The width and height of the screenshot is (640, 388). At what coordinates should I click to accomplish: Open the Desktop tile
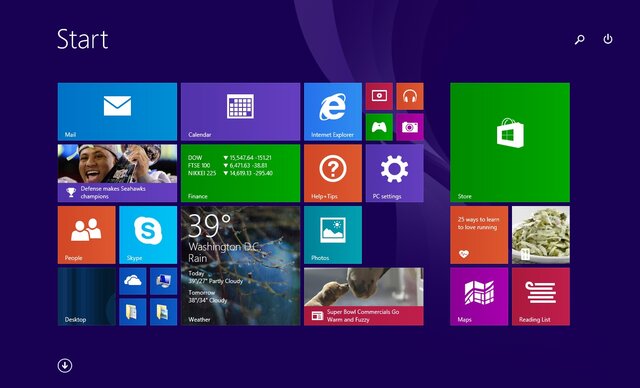tap(87, 297)
